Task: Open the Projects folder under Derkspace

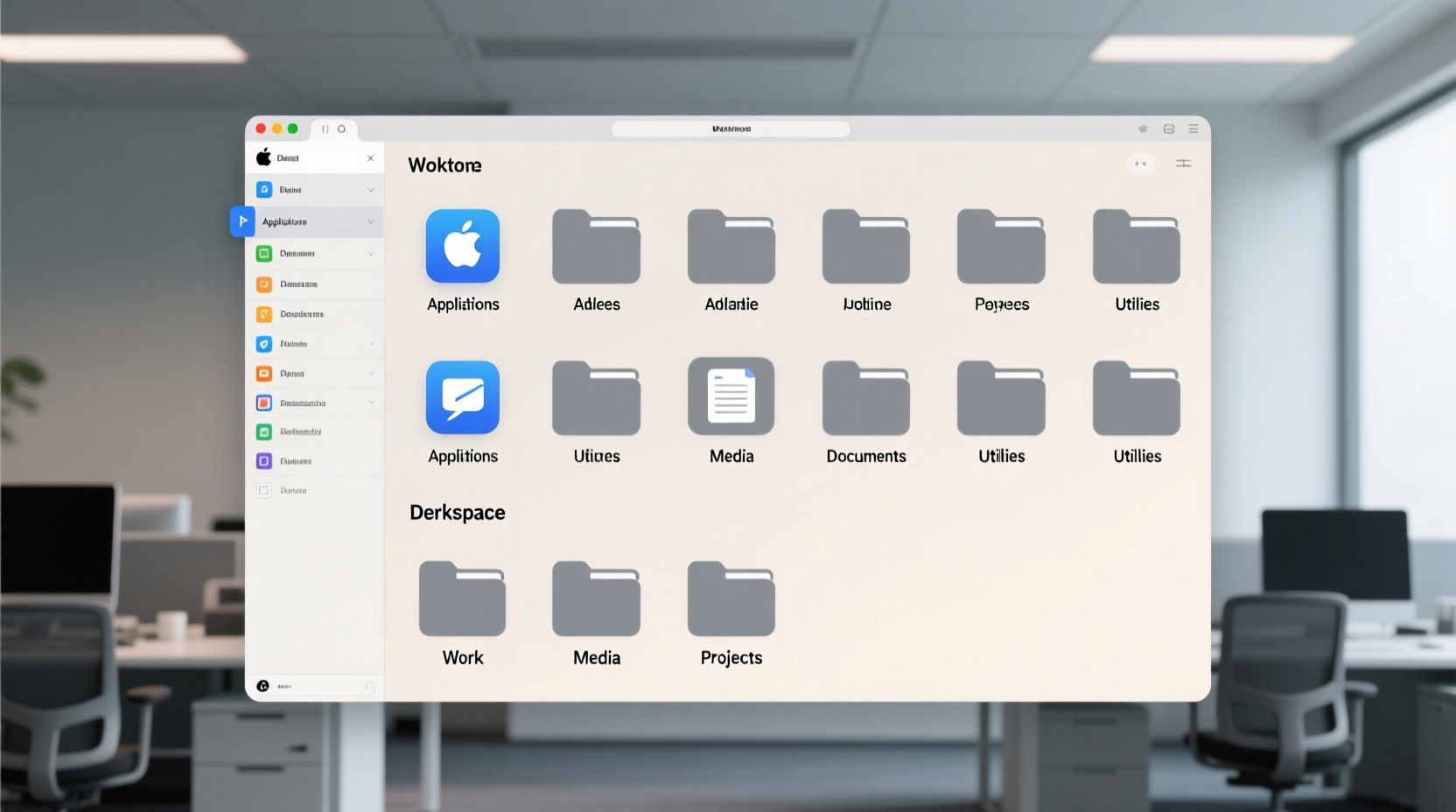Action: tap(730, 599)
